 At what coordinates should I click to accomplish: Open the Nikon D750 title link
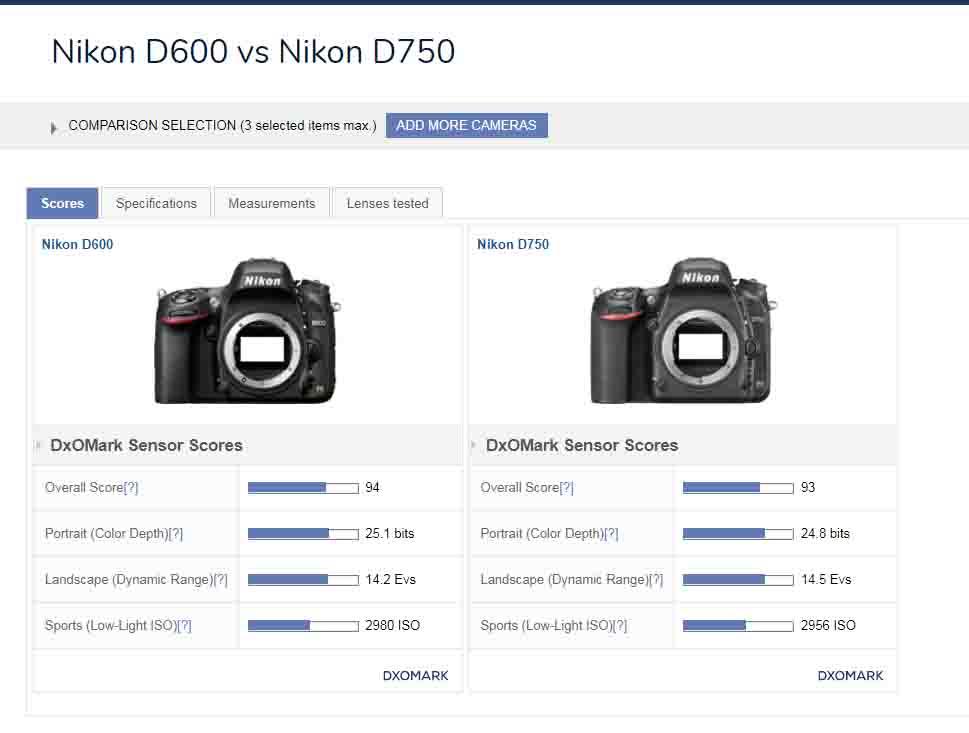pos(513,244)
